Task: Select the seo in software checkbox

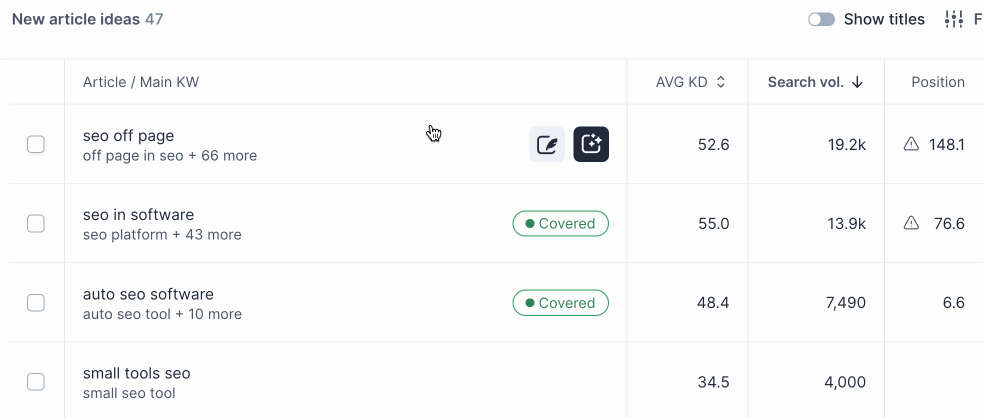Action: click(x=36, y=223)
